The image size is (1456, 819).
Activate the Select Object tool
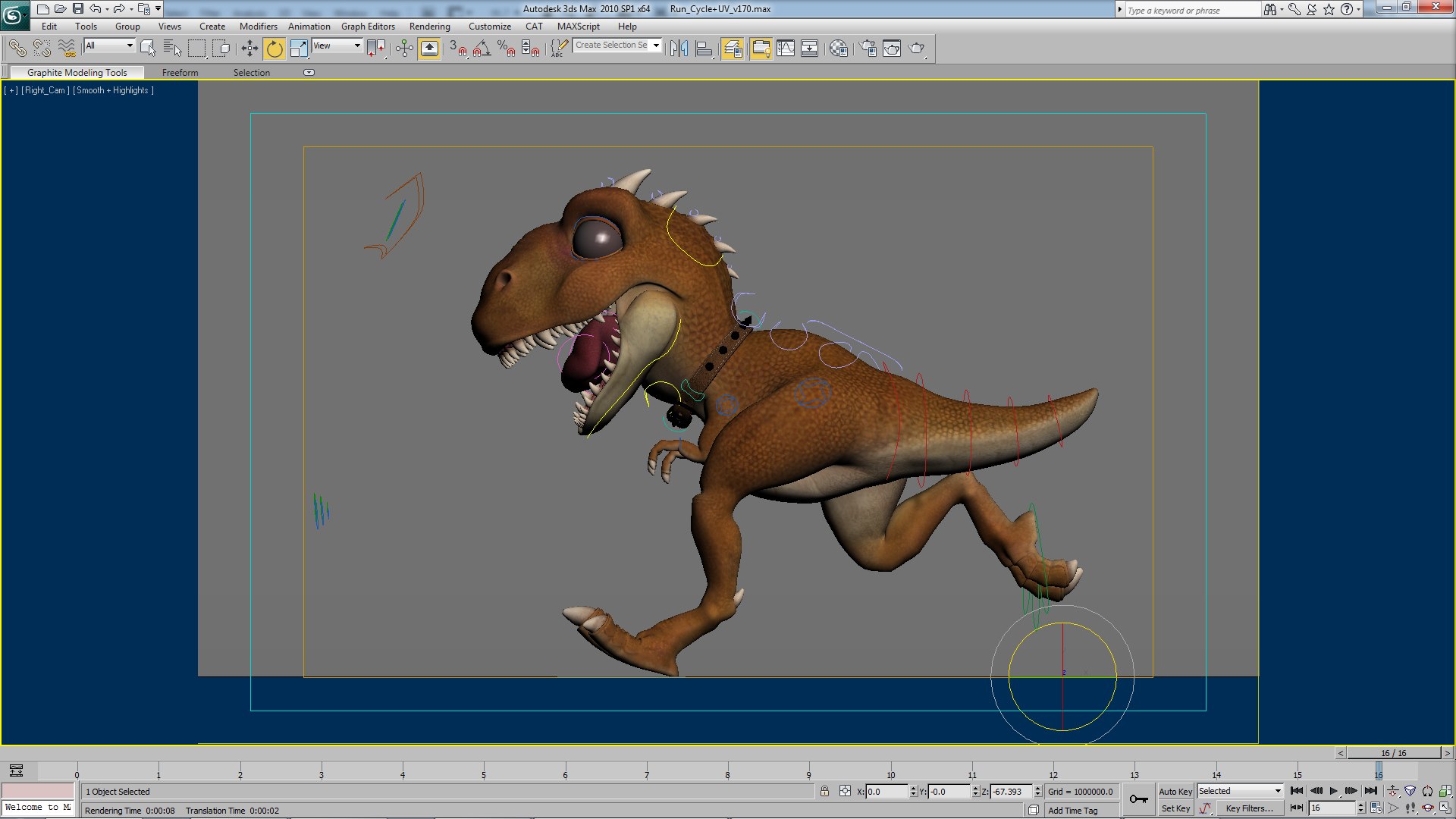point(148,49)
